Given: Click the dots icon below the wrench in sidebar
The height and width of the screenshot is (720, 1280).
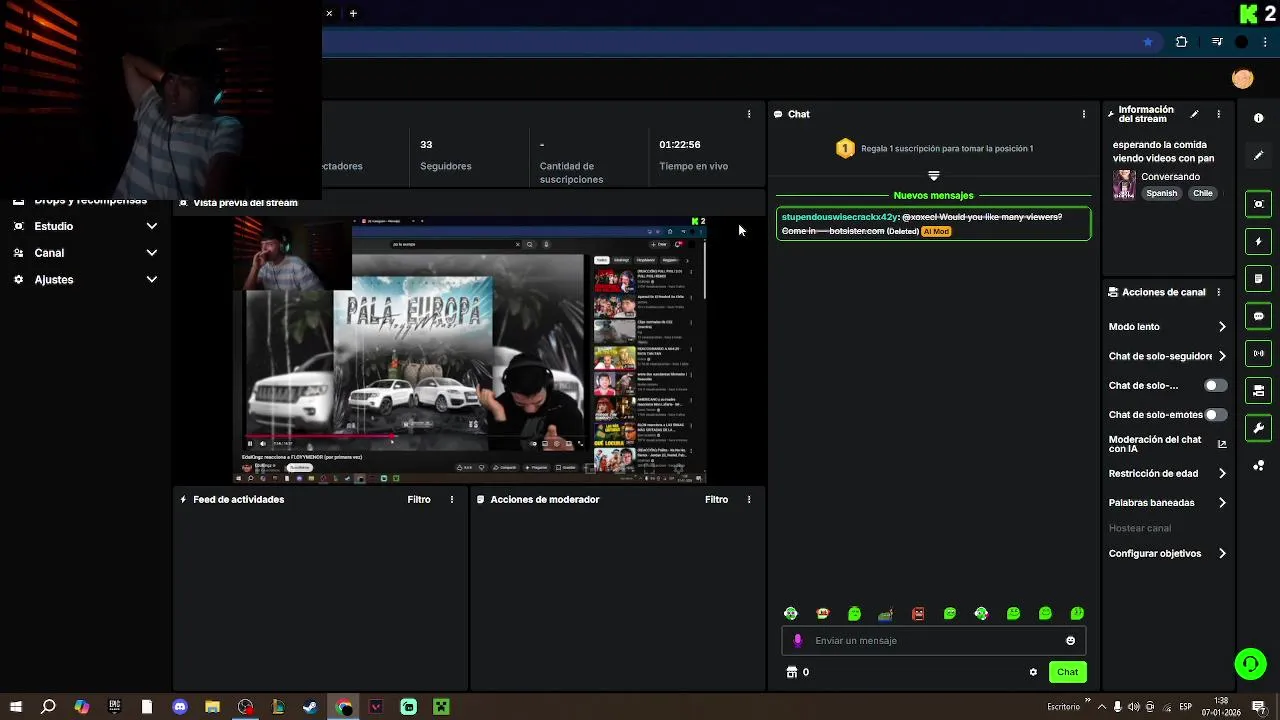Looking at the screenshot, I should 1258,465.
